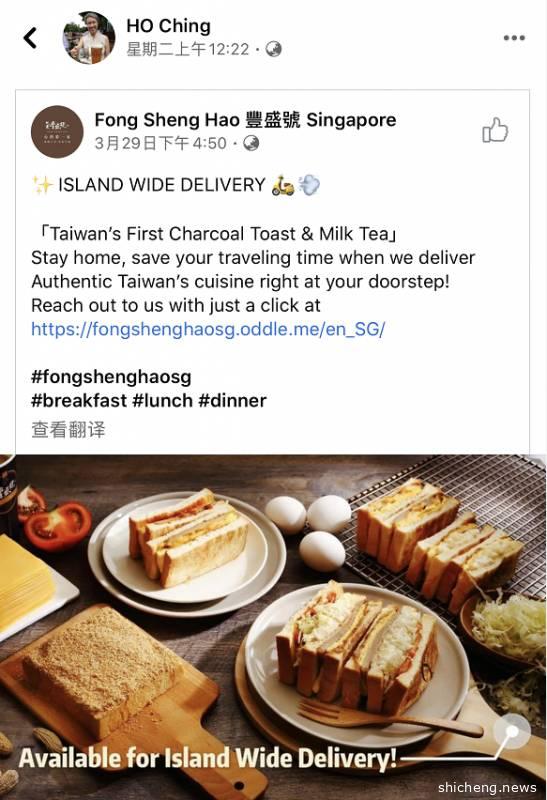This screenshot has height=800, width=547.
Task: Click the 星期二上午12:22 post timestamp
Action: pos(188,49)
